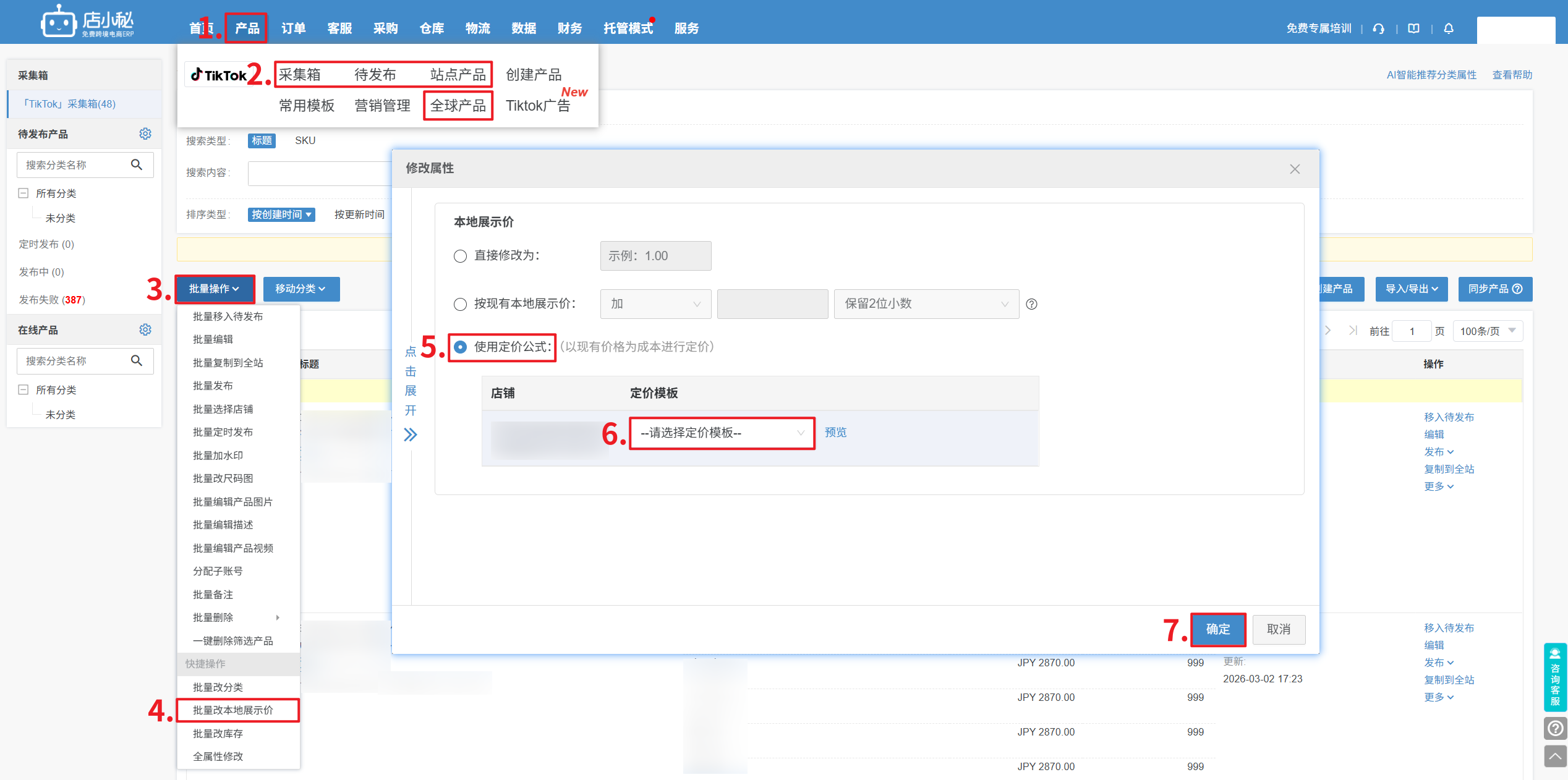Choose 批量改本地展示价 from the batch menu

pyautogui.click(x=233, y=710)
